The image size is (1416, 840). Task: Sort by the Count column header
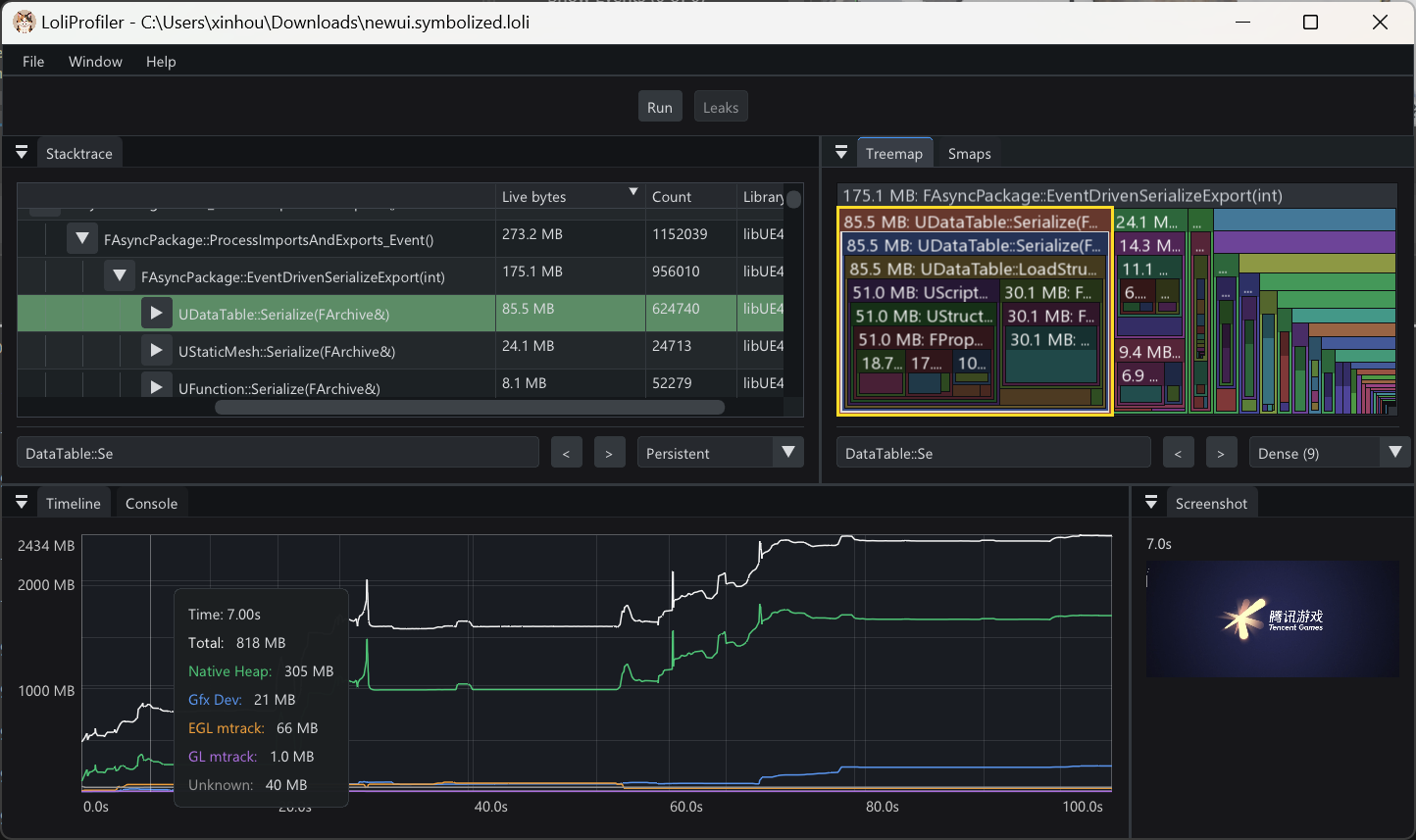point(690,196)
